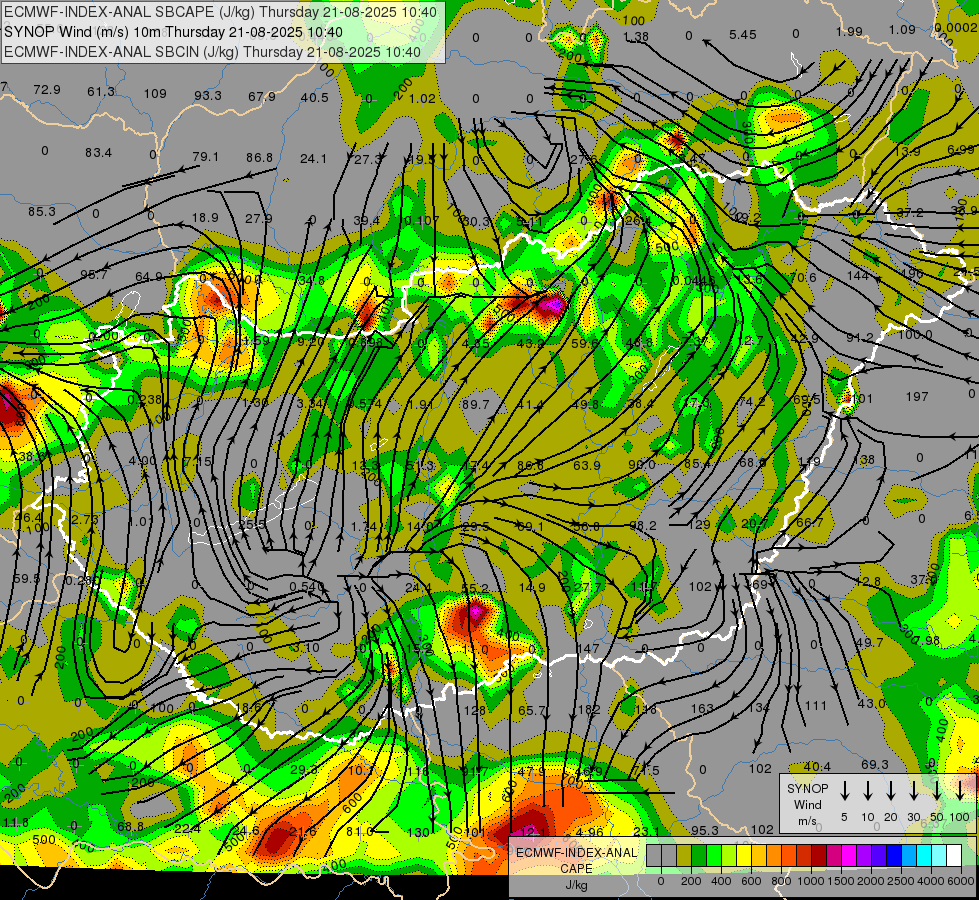
Task: Click the map value 109
Action: [x=155, y=94]
